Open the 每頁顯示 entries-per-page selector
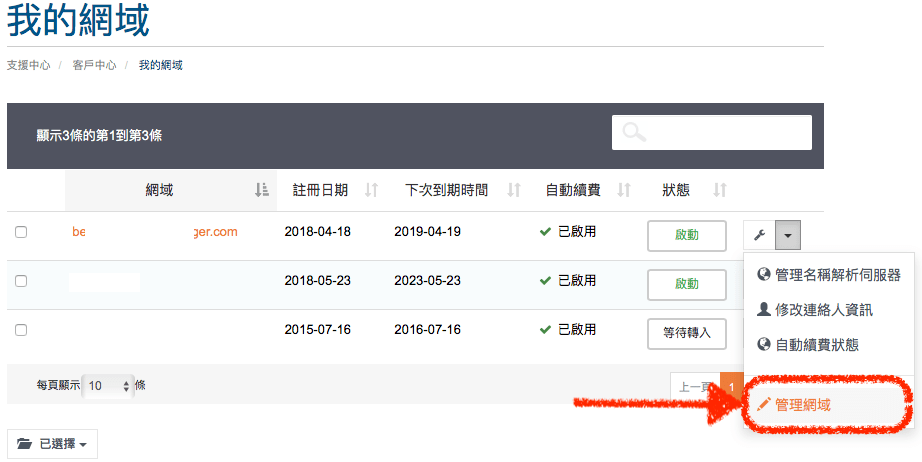Screen dimensions: 922x462 click(108, 385)
